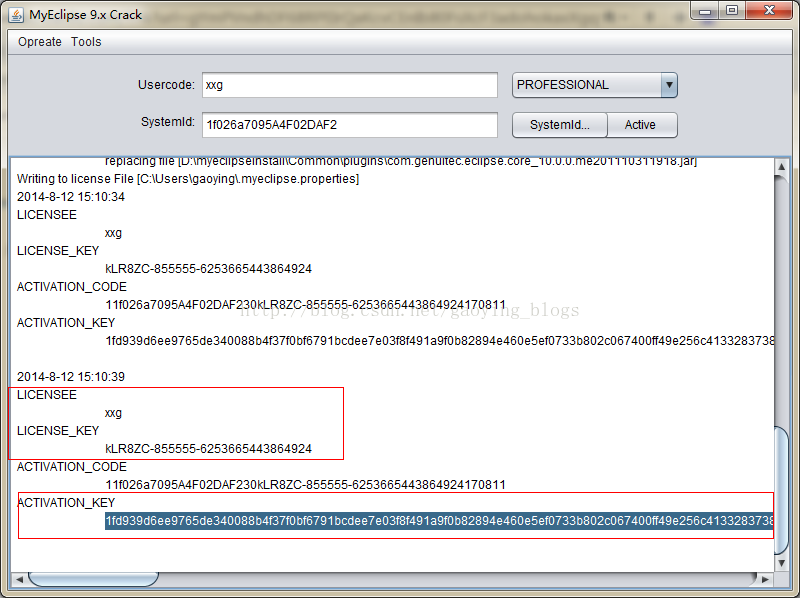This screenshot has height=598, width=800.
Task: Click the Usercode input field
Action: point(349,85)
